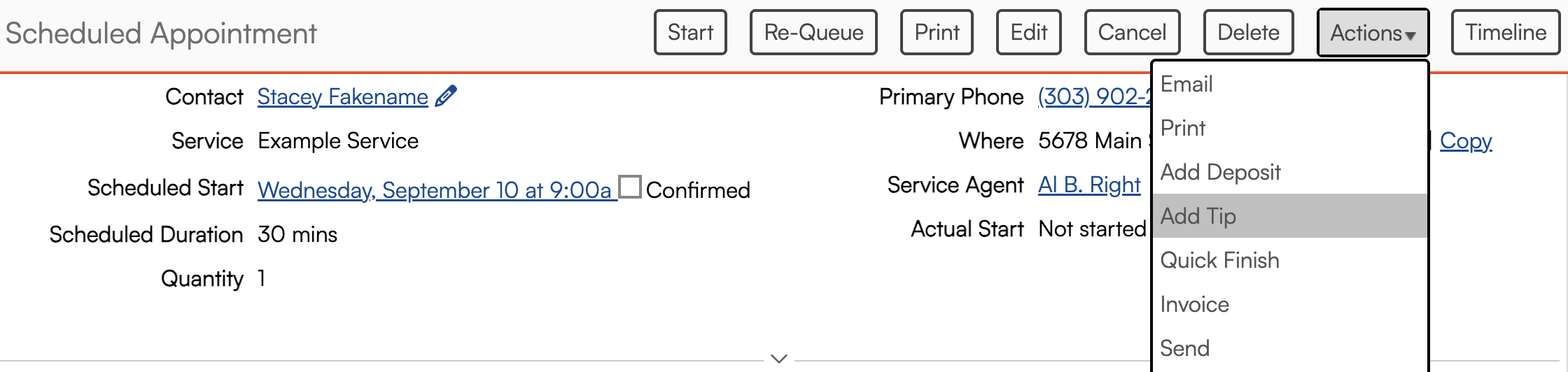Screen dimensions: 1568x372
Task: Click the Add Tip menu option
Action: coord(1198,216)
